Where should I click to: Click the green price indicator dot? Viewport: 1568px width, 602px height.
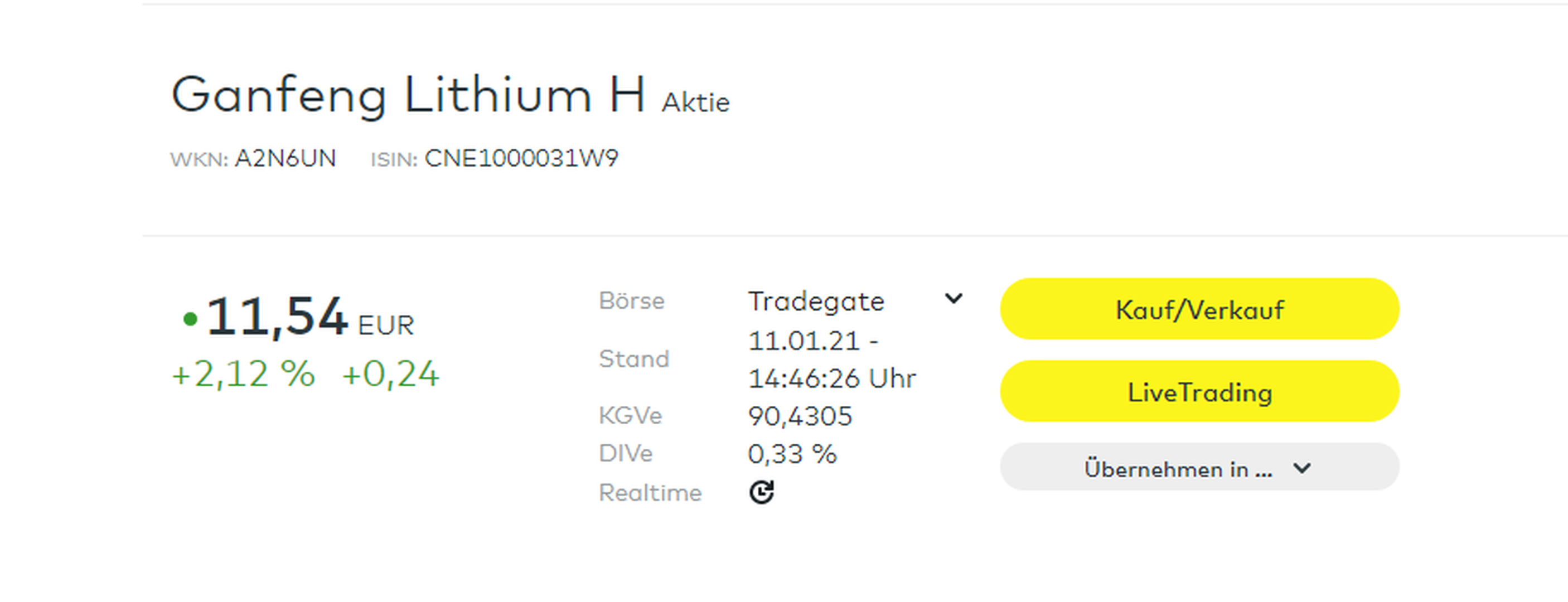(190, 318)
